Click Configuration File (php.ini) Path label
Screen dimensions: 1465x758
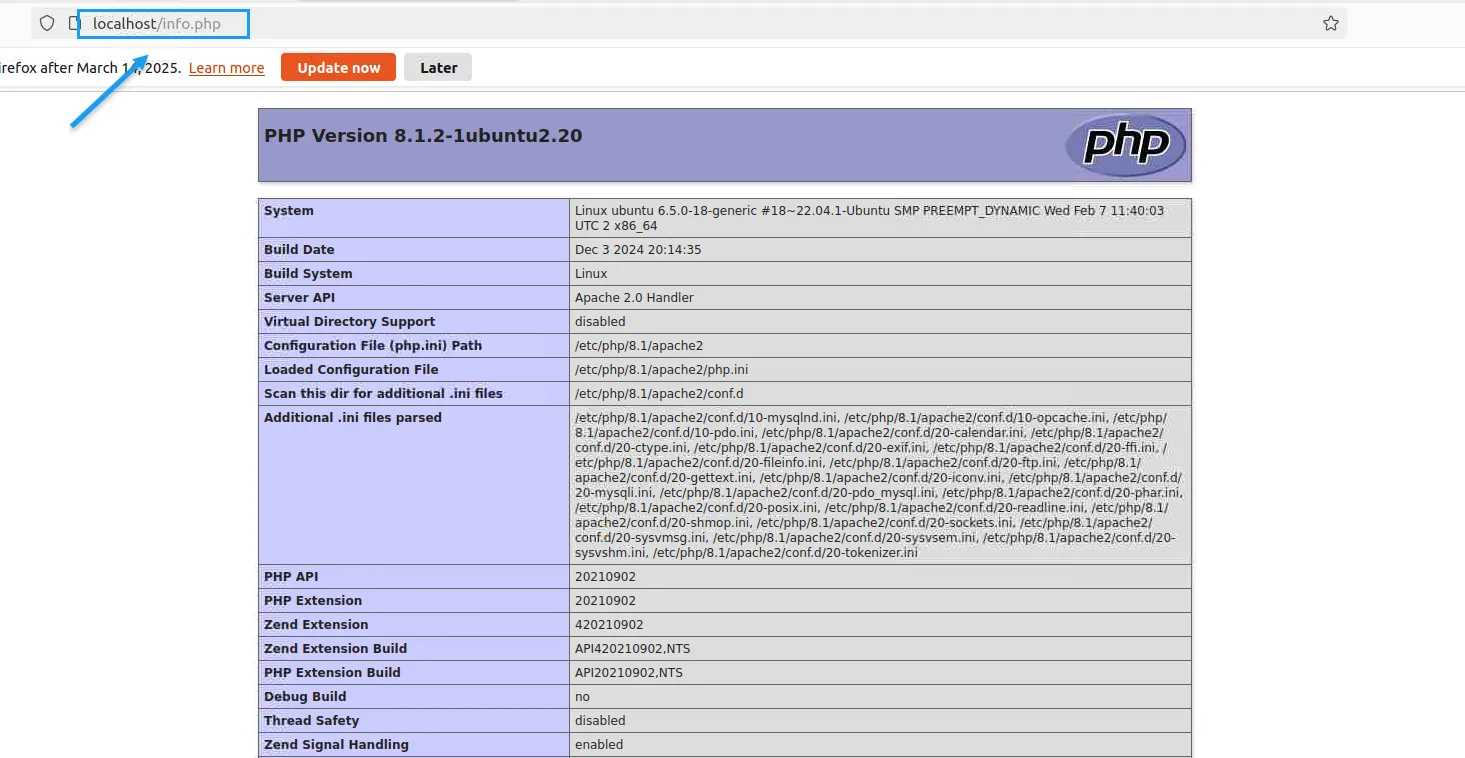(373, 346)
